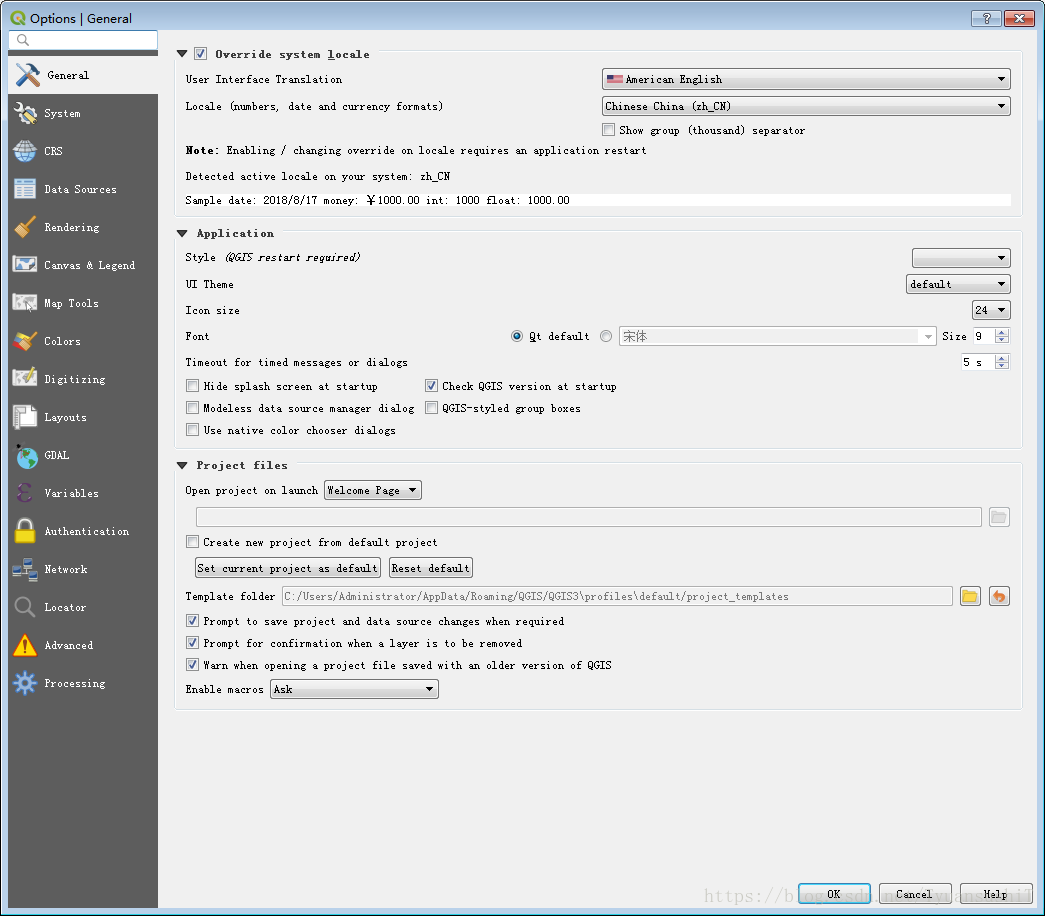Open the font family combo box
This screenshot has height=916, width=1045.
[777, 336]
